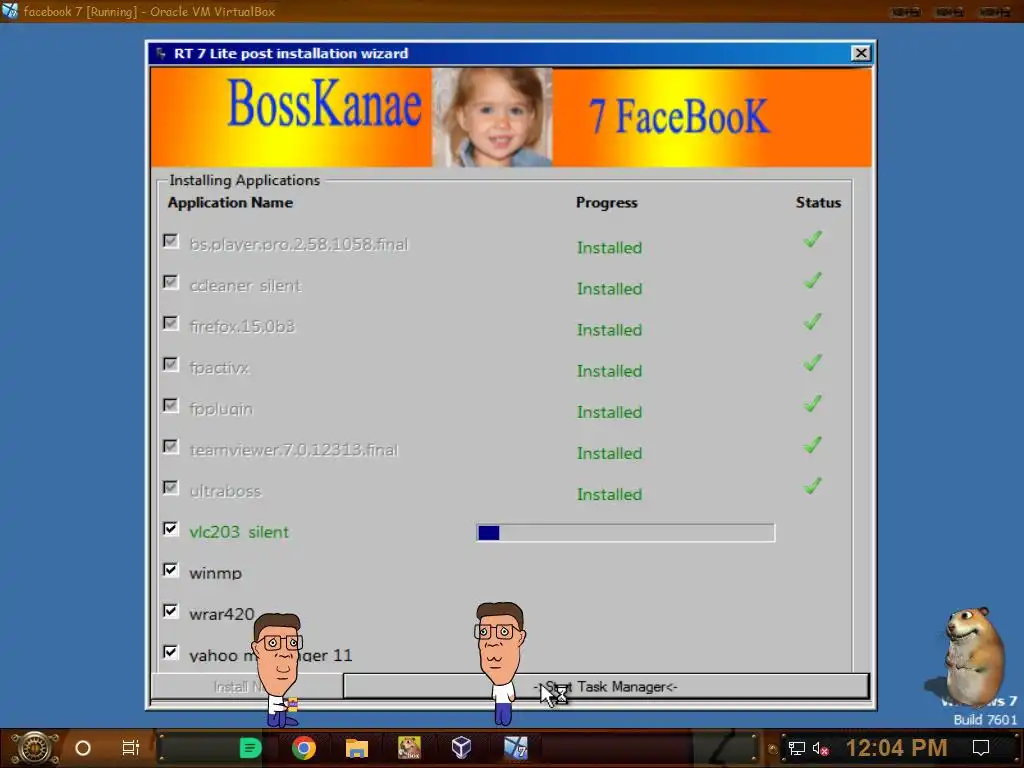Click the 'Status' column header

(x=818, y=202)
